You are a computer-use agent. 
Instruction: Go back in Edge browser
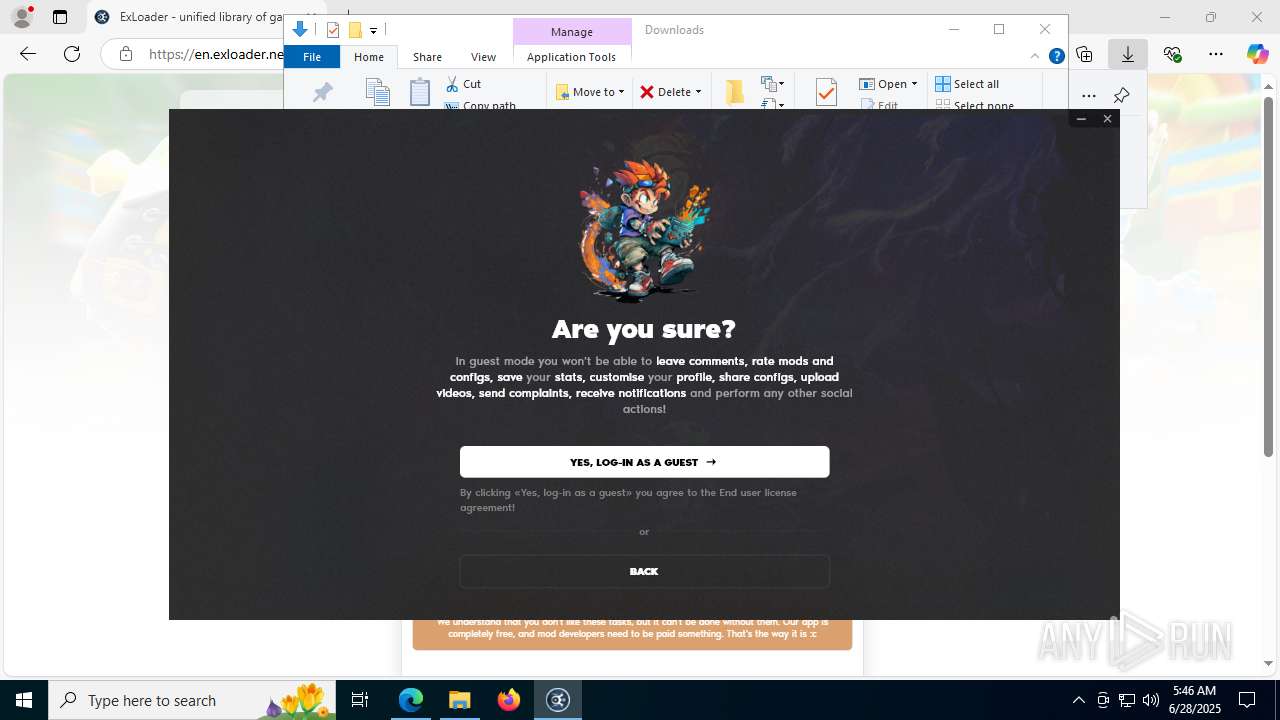point(28,54)
